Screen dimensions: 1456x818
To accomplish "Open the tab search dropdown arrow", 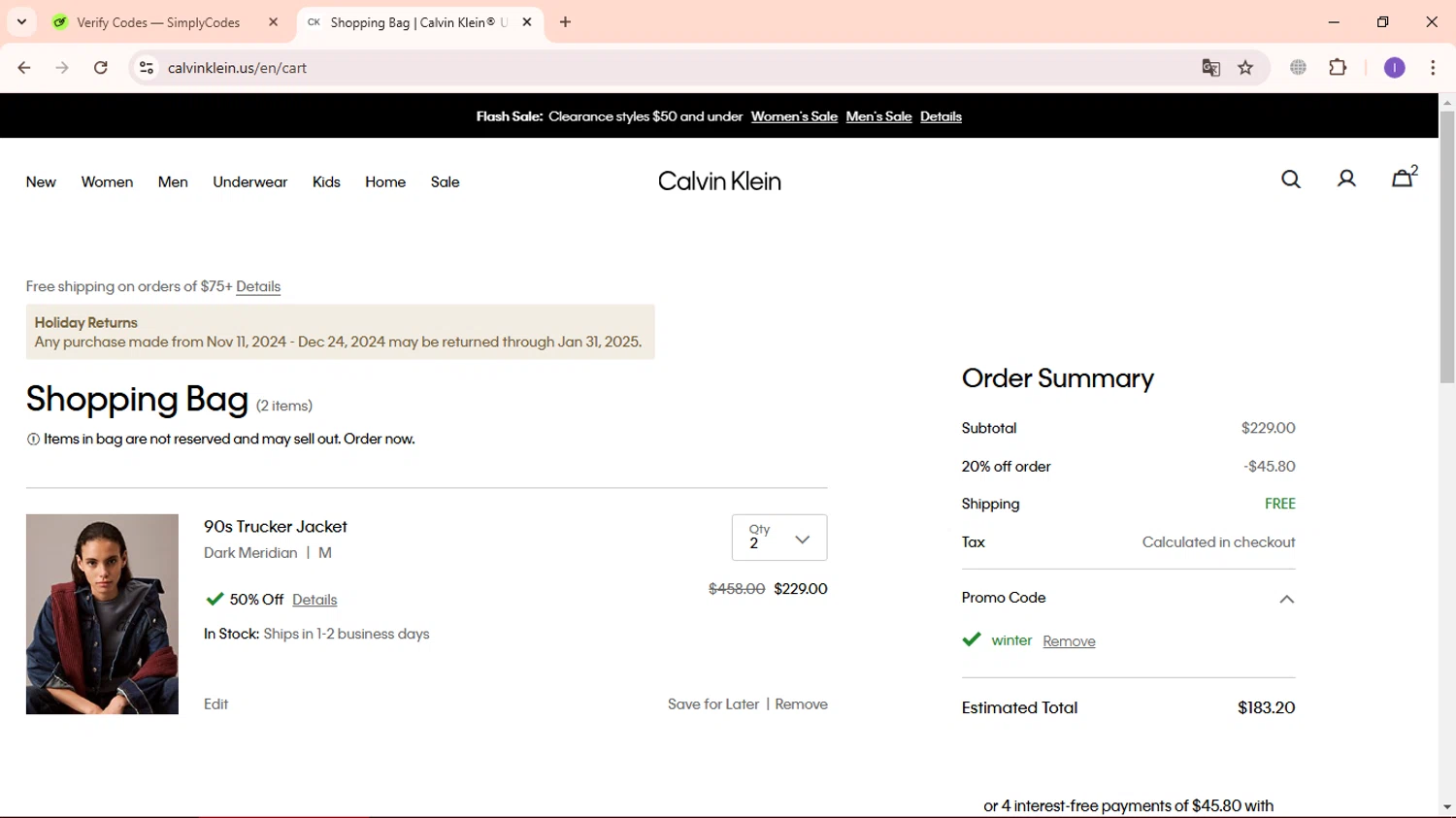I will coord(21,22).
